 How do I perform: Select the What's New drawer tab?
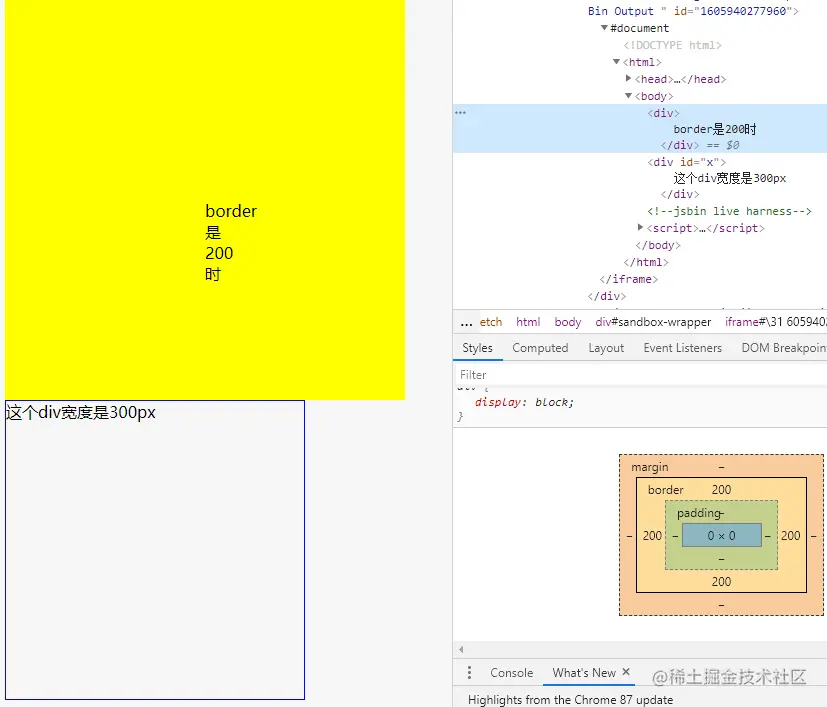coord(584,673)
